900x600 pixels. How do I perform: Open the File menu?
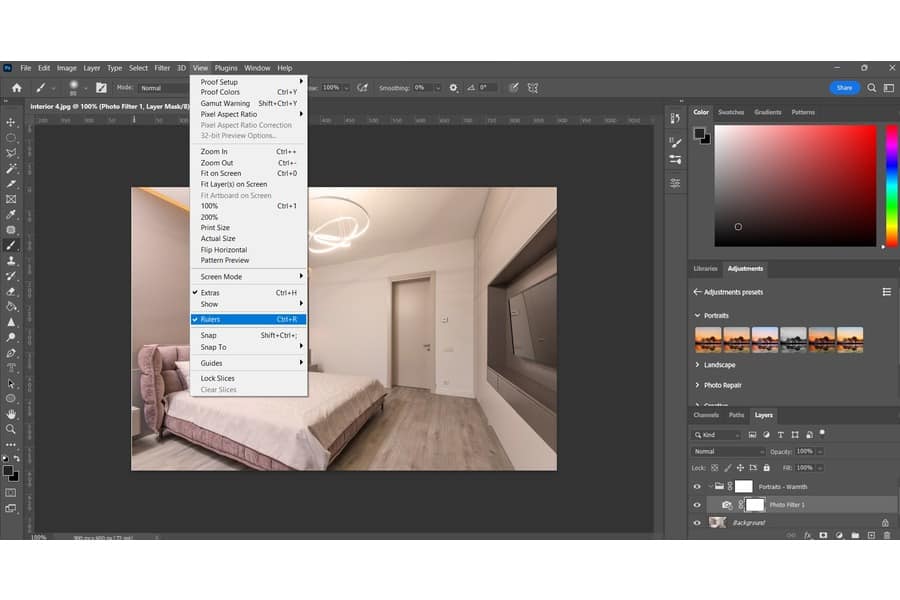point(26,68)
